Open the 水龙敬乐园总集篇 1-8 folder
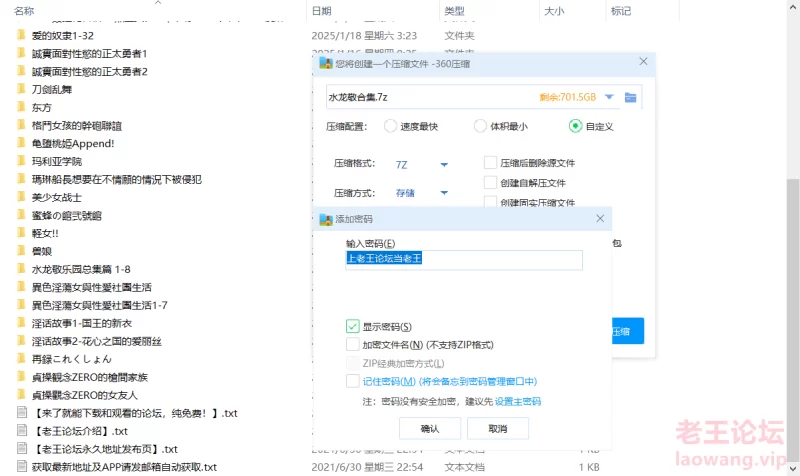The height and width of the screenshot is (476, 800). 81,269
